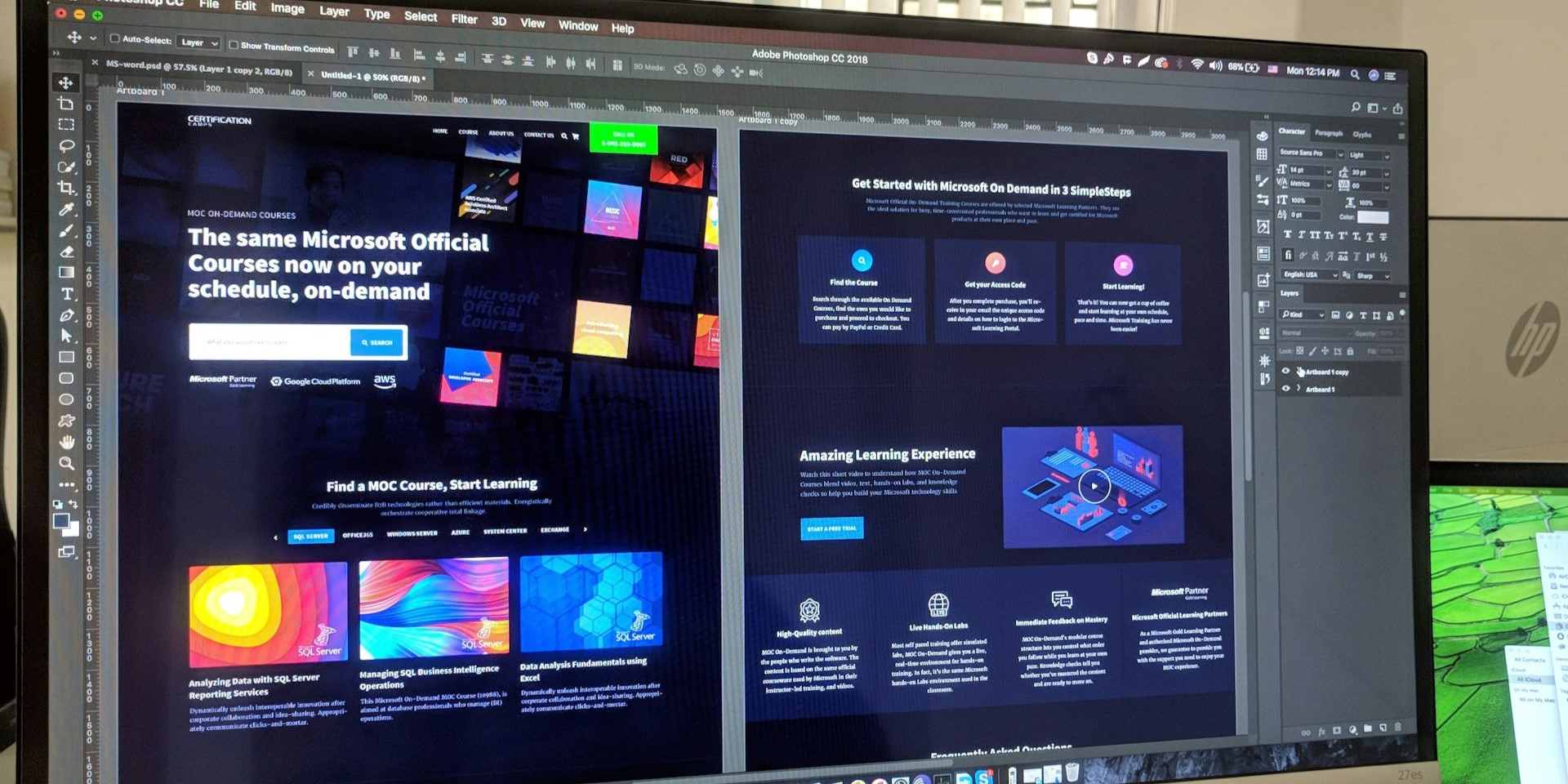Image resolution: width=1568 pixels, height=784 pixels.
Task: Open the Select menu
Action: coord(421,16)
